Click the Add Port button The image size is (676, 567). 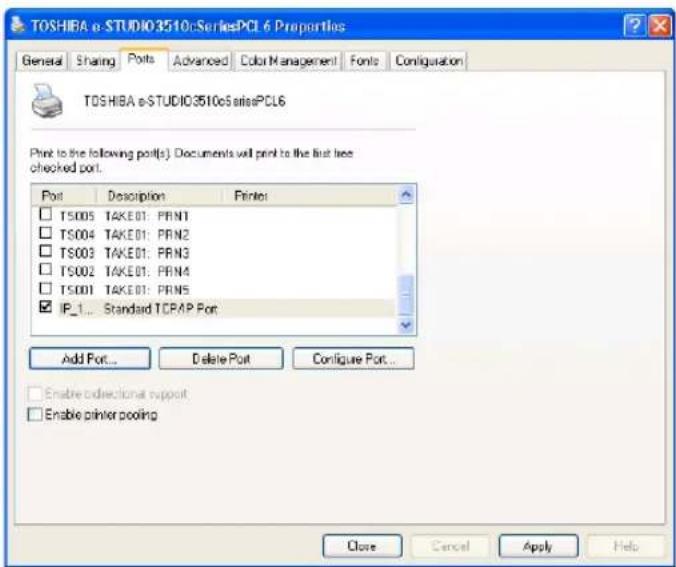tap(90, 359)
